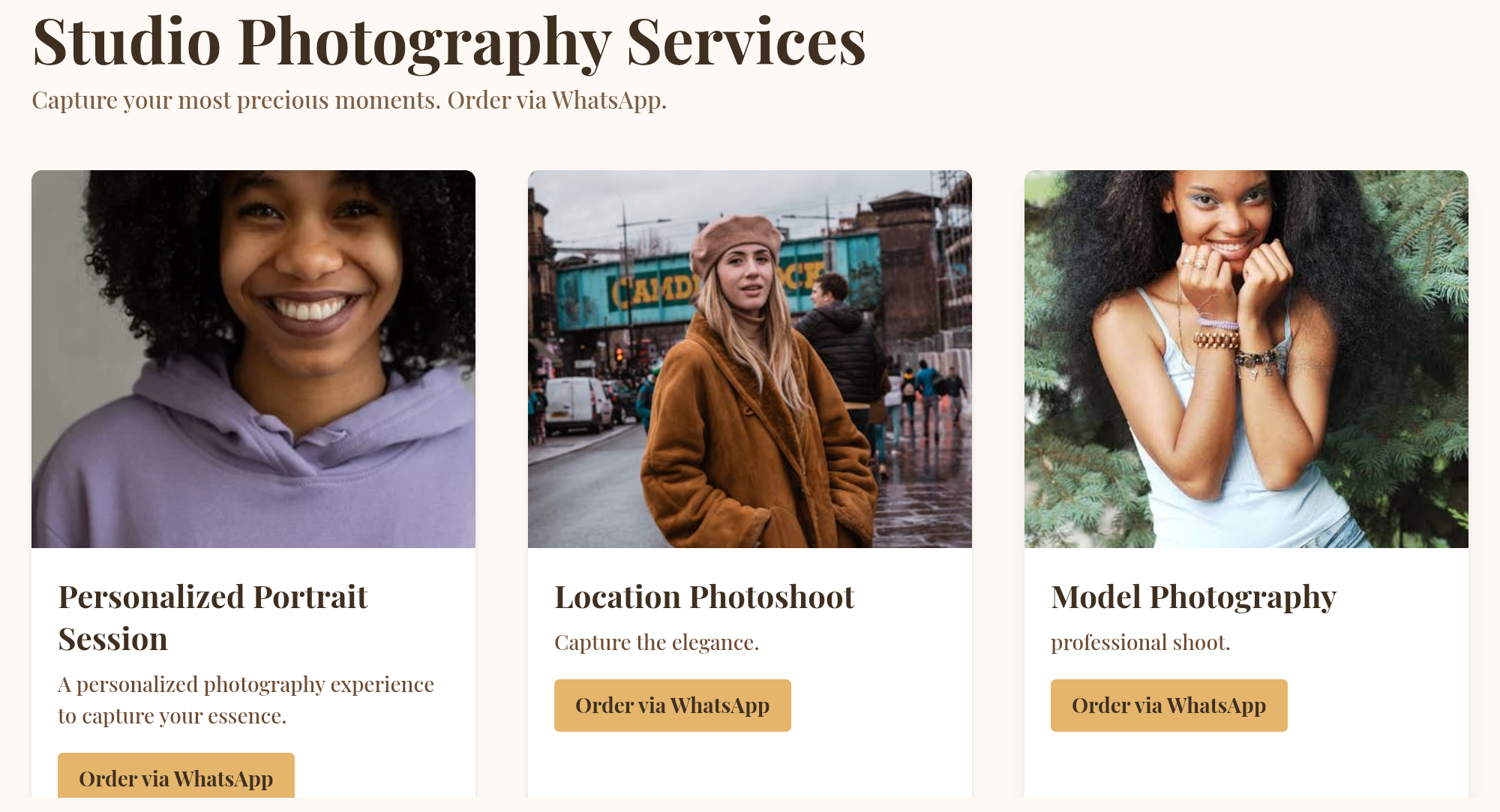Image resolution: width=1500 pixels, height=812 pixels.
Task: Click the Studio Photography Services page heading
Action: click(x=448, y=42)
